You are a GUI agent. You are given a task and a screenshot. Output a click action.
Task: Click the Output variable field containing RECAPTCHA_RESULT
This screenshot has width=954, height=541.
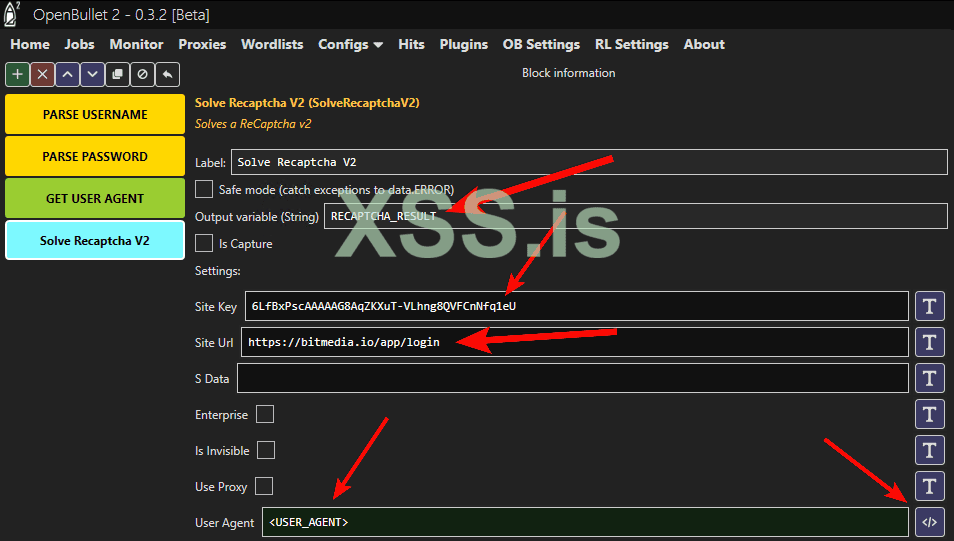[636, 216]
